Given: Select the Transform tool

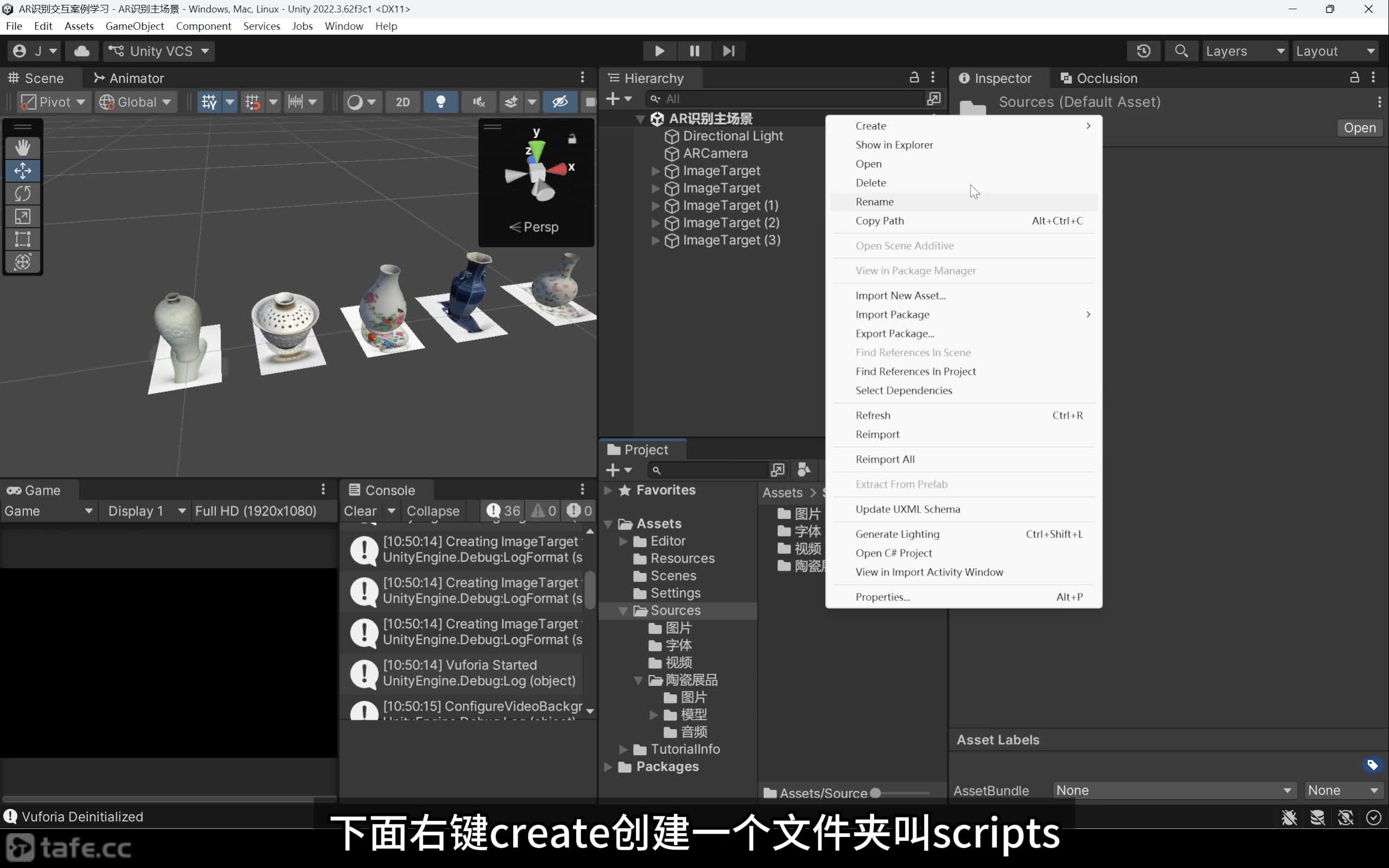Looking at the screenshot, I should click(22, 262).
